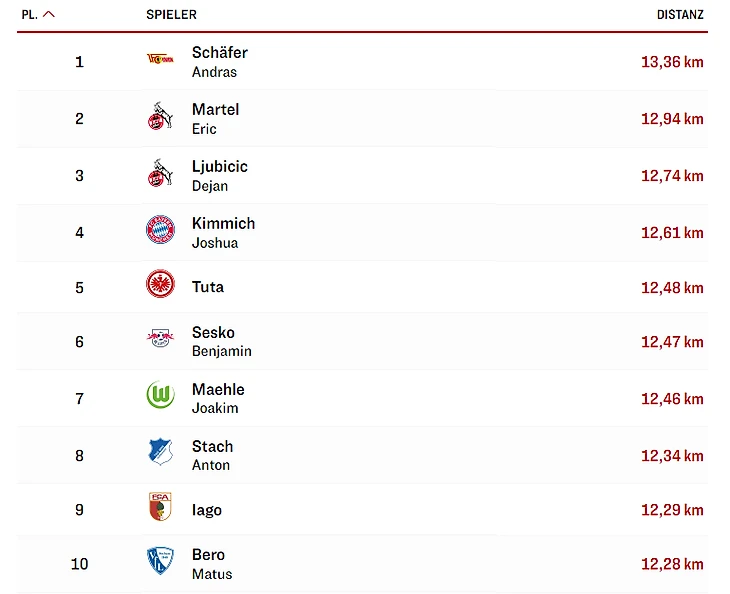Click the FC Augsburg club logo
The image size is (730, 594).
[x=160, y=509]
